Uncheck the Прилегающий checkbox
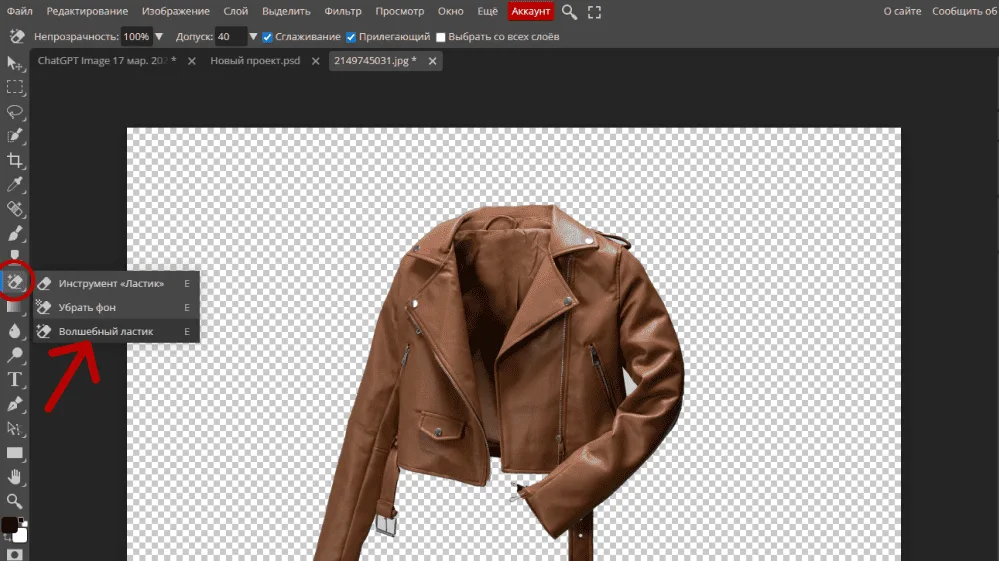999x561 pixels. 351,37
